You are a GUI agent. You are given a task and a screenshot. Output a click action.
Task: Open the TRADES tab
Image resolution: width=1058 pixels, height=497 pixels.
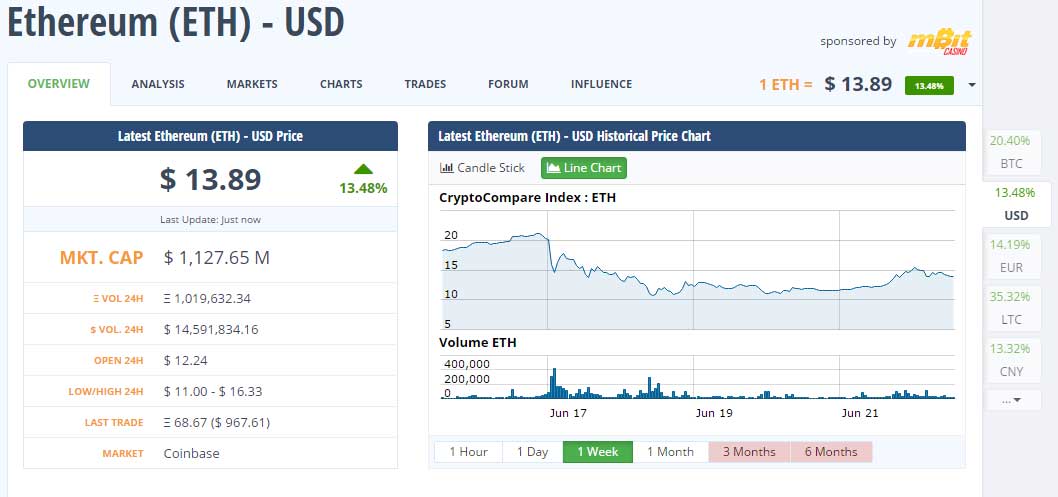pos(425,84)
